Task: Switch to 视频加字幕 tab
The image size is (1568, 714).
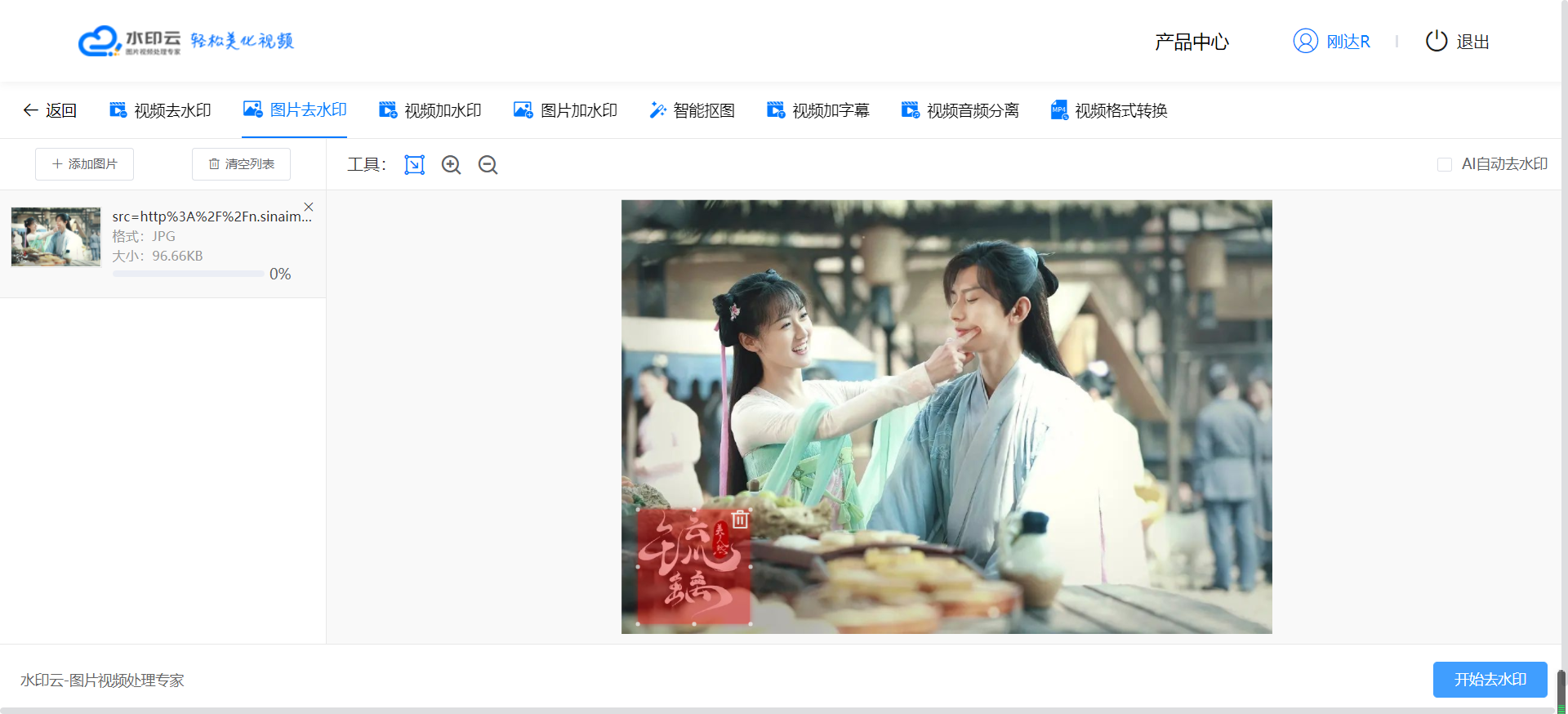Action: (x=817, y=110)
